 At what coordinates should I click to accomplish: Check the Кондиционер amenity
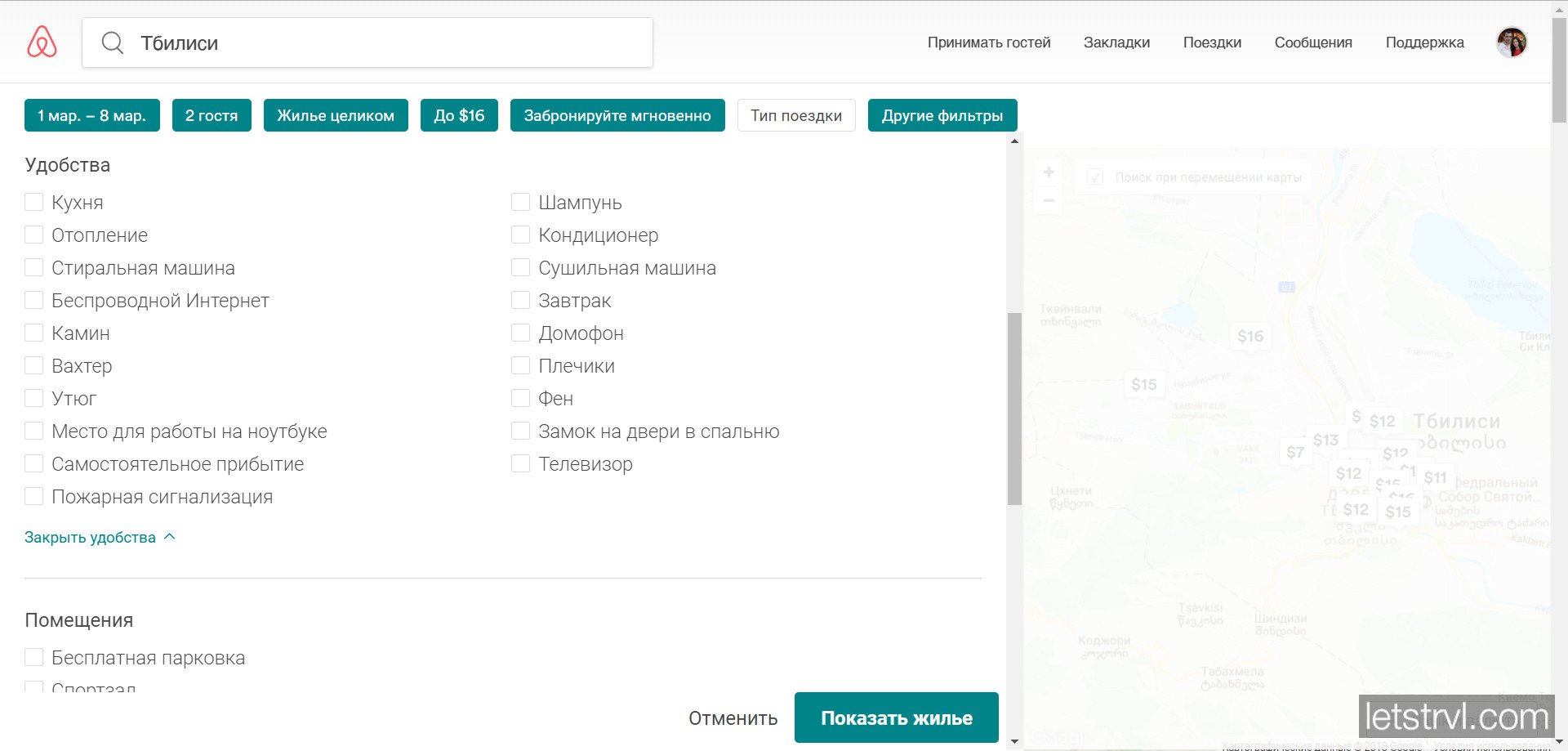tap(520, 234)
